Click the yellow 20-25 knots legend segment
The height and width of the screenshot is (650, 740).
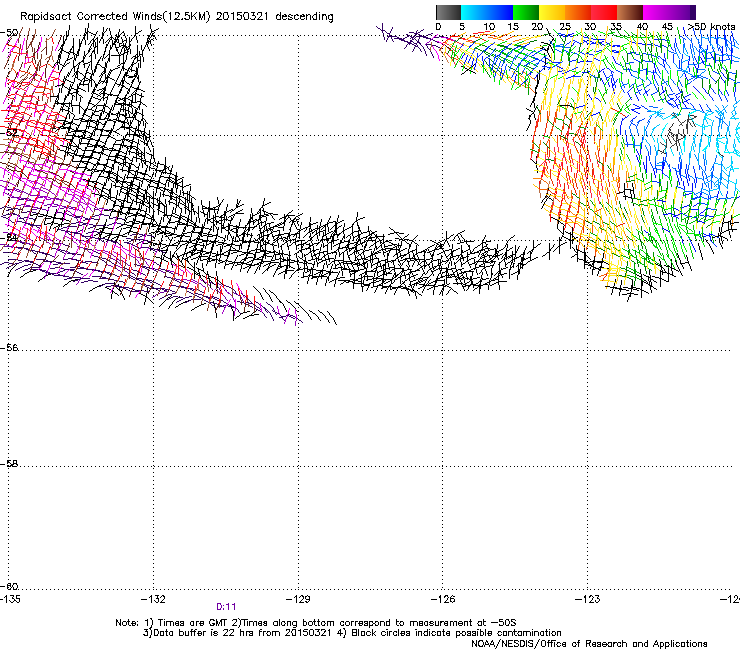point(552,12)
